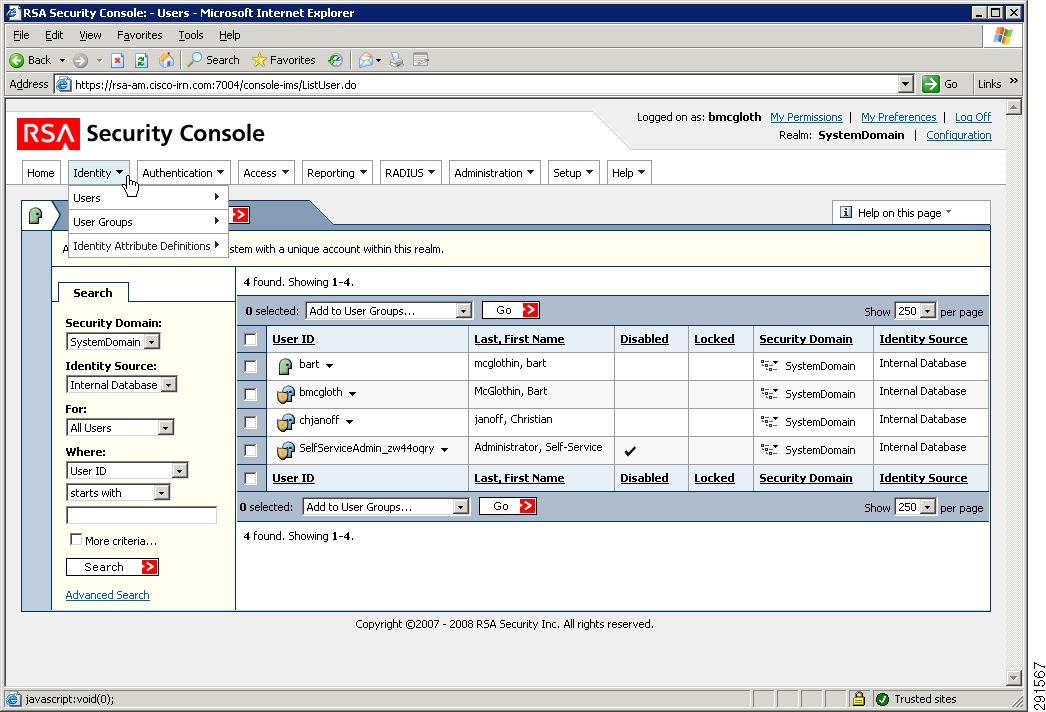Open the For All Users dropdown
1046x712 pixels.
point(120,427)
